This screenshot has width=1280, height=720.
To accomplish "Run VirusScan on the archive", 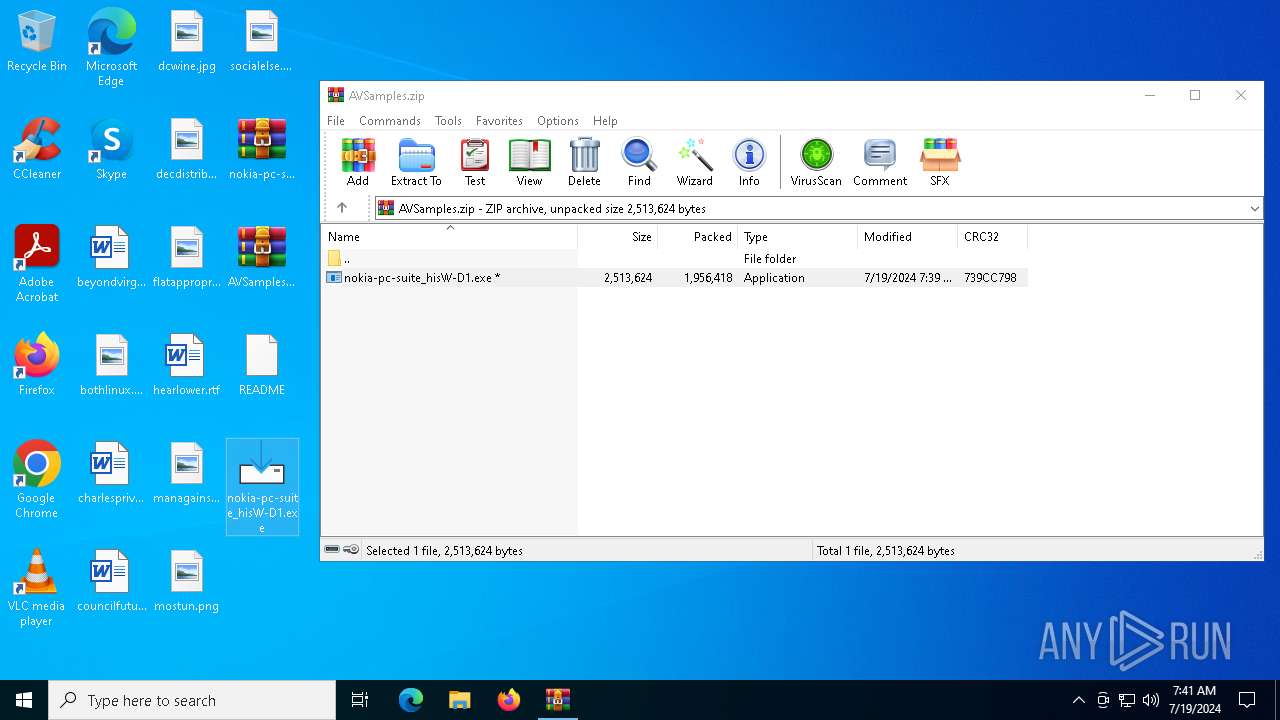I will [x=816, y=162].
